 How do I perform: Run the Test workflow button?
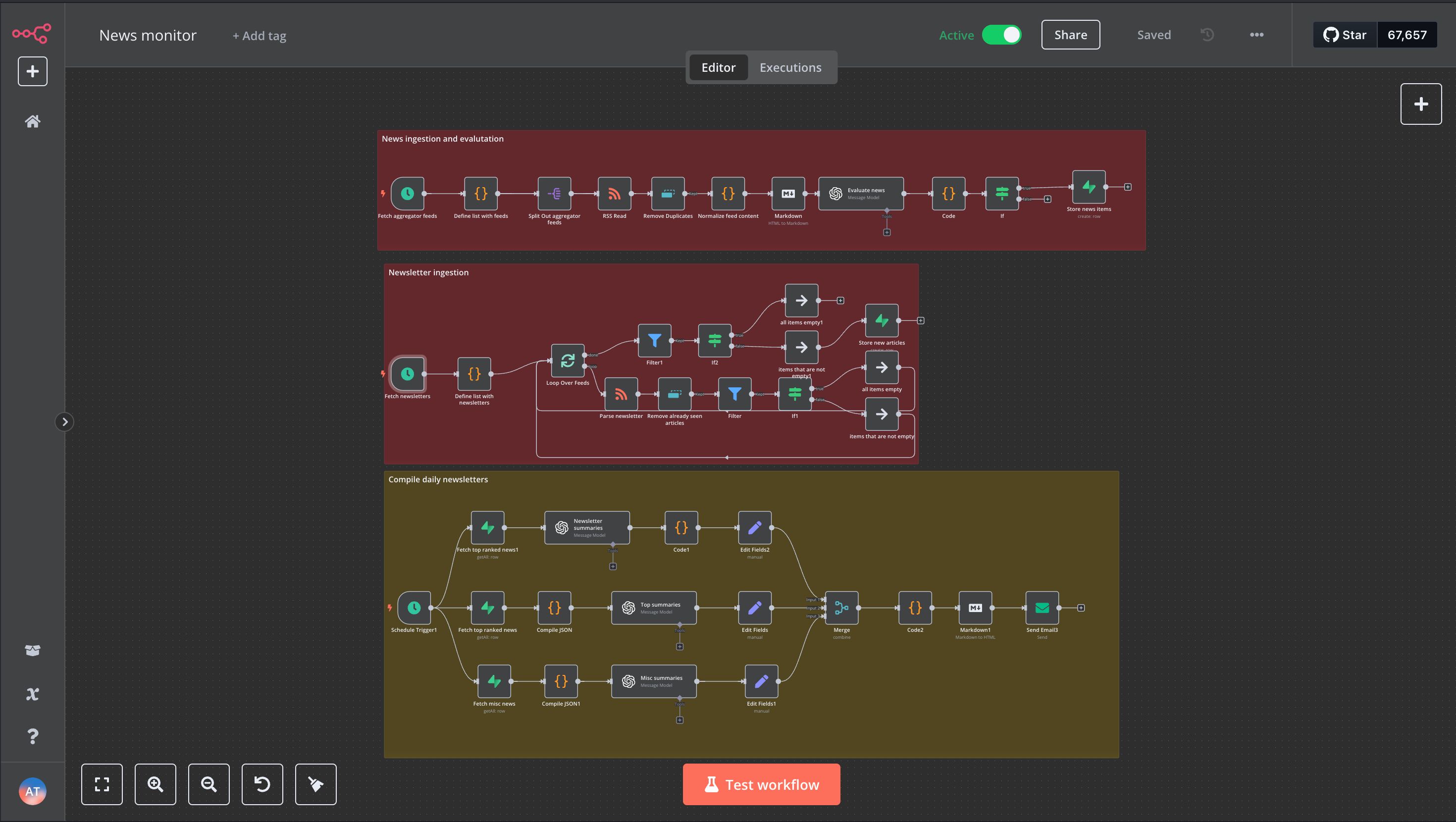pos(761,784)
